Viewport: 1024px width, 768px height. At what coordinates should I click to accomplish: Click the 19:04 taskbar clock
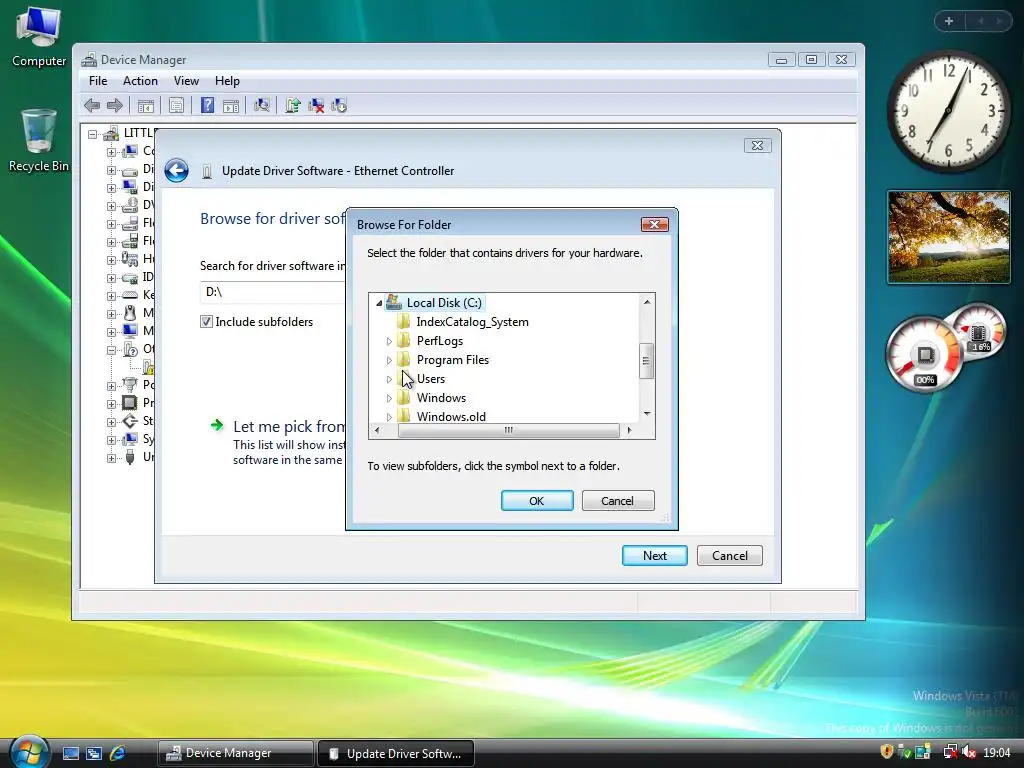tap(997, 753)
